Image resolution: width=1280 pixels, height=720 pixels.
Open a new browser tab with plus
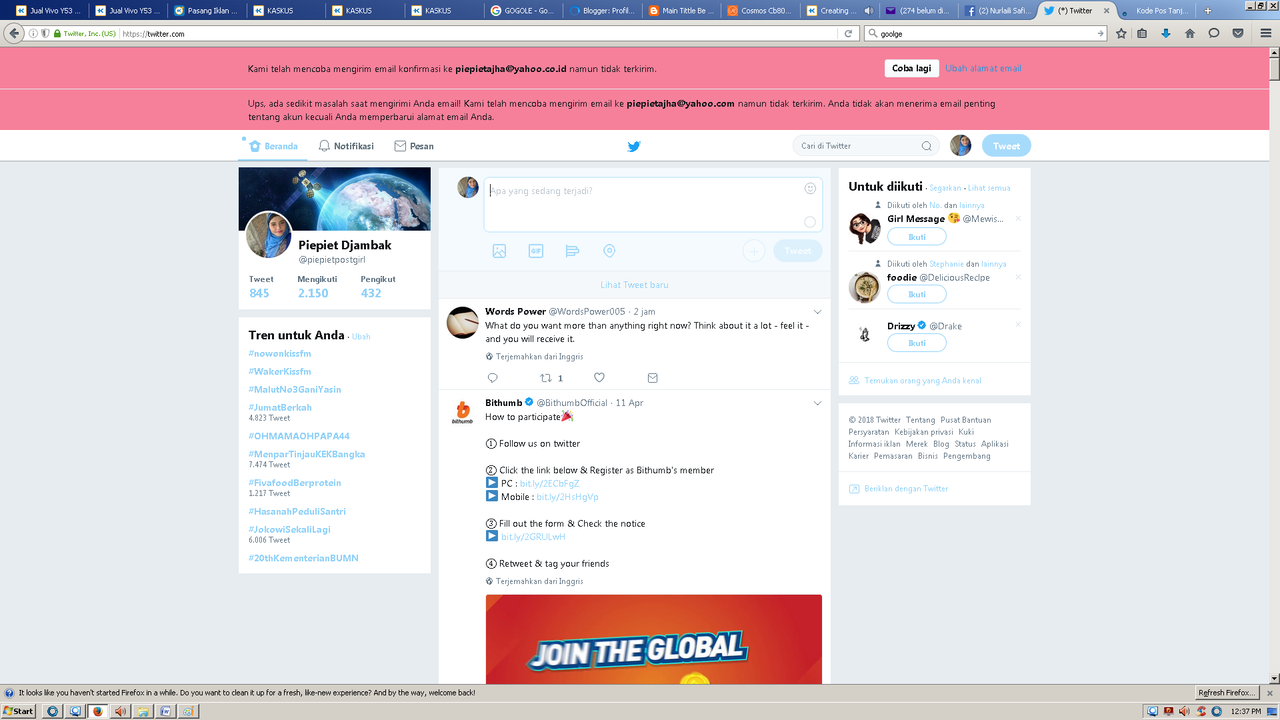[1208, 10]
